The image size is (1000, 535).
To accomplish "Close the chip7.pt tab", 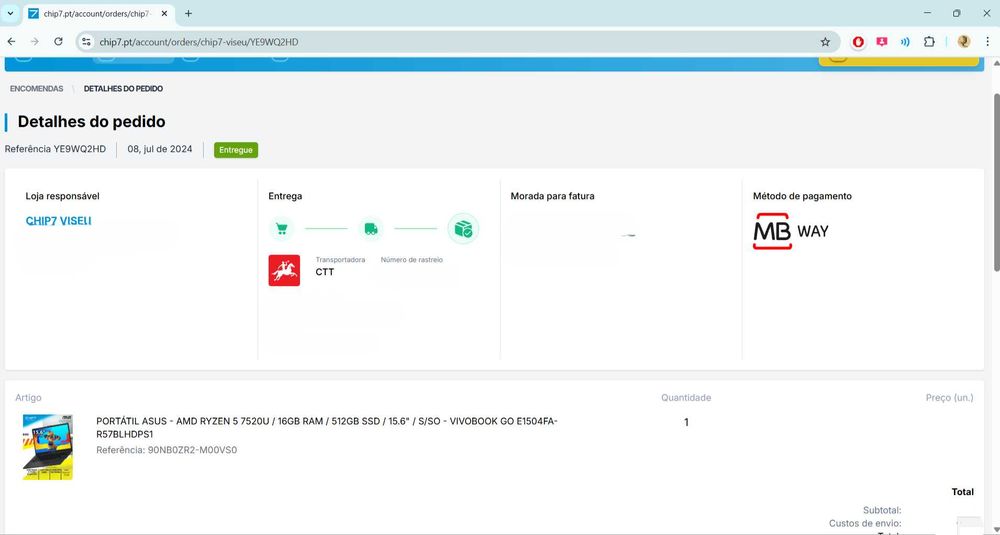I will click(x=164, y=13).
